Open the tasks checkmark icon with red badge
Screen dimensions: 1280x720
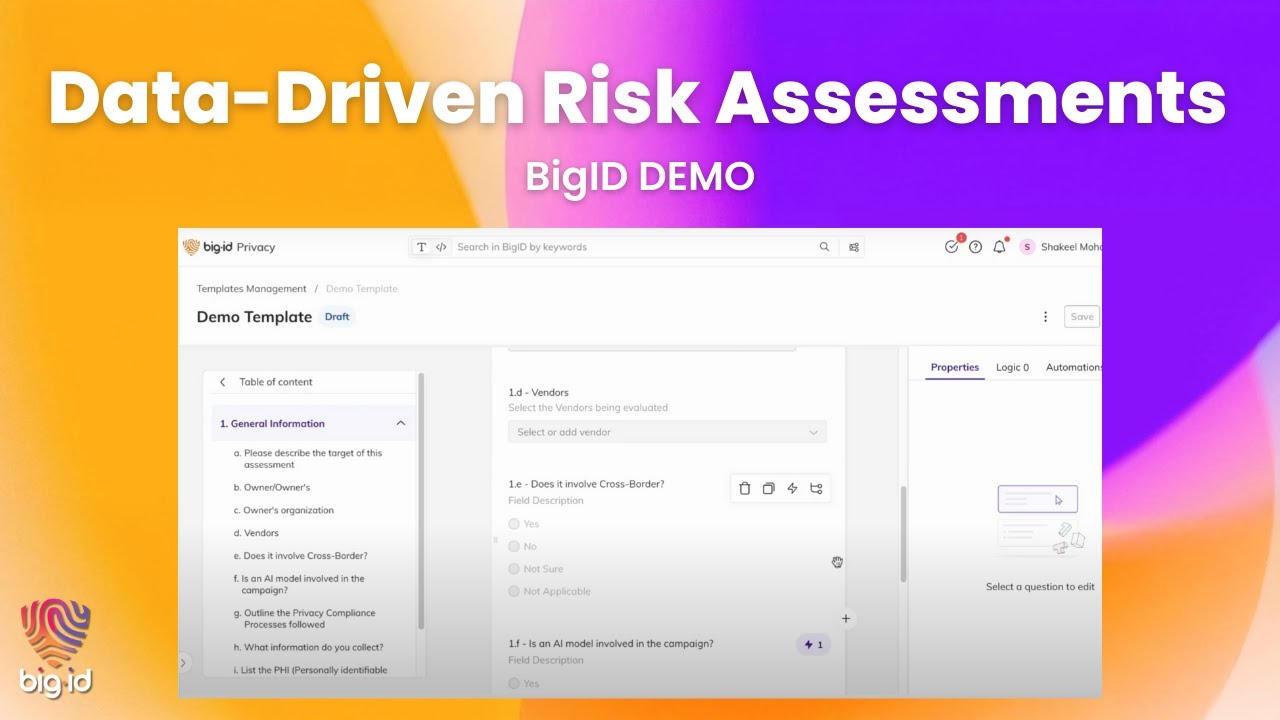coord(952,246)
